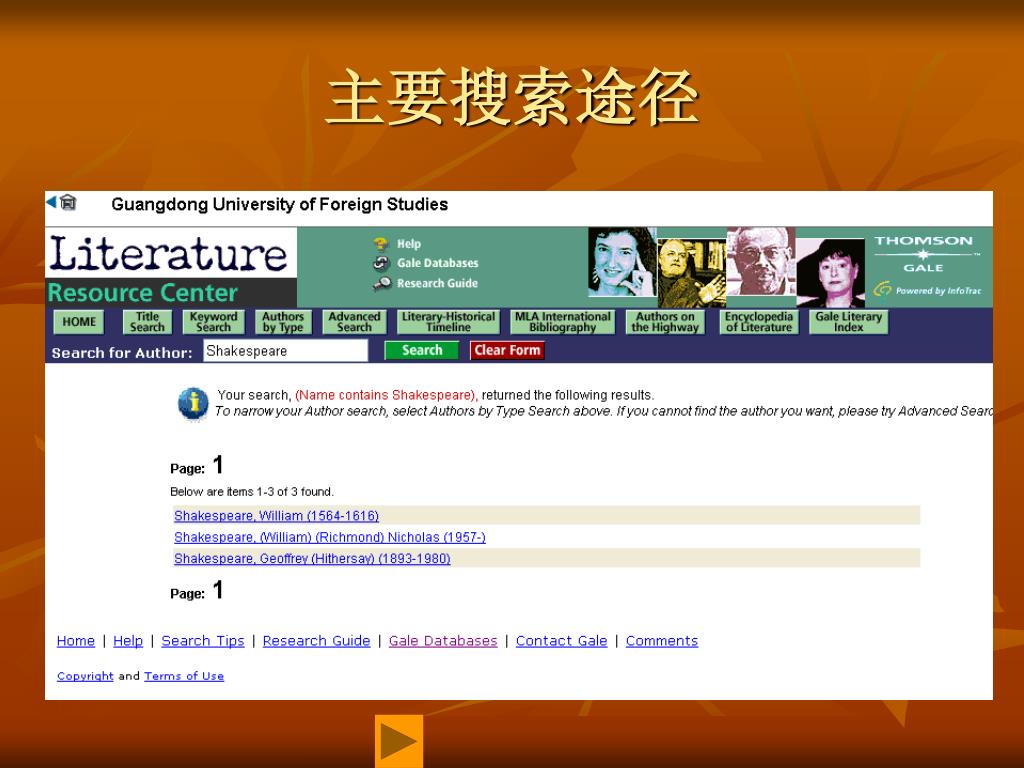
Task: Click the woman in black hat portrait
Action: 830,272
